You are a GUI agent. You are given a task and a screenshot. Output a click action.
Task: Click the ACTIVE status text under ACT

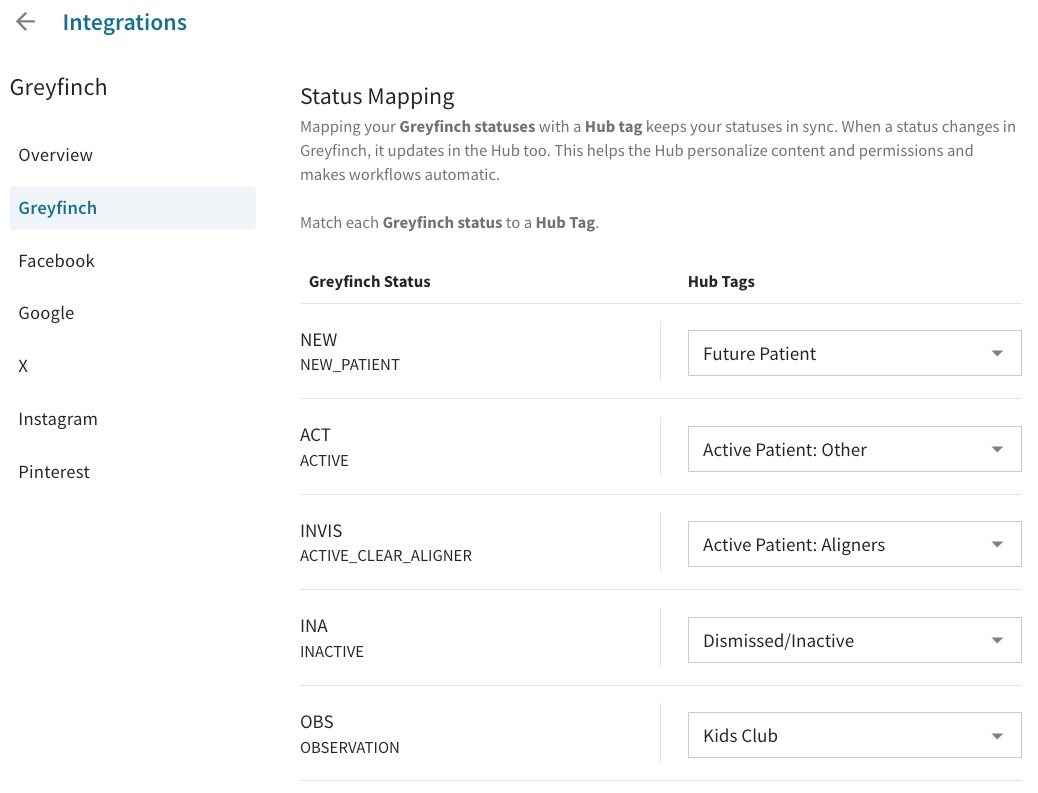coord(324,461)
